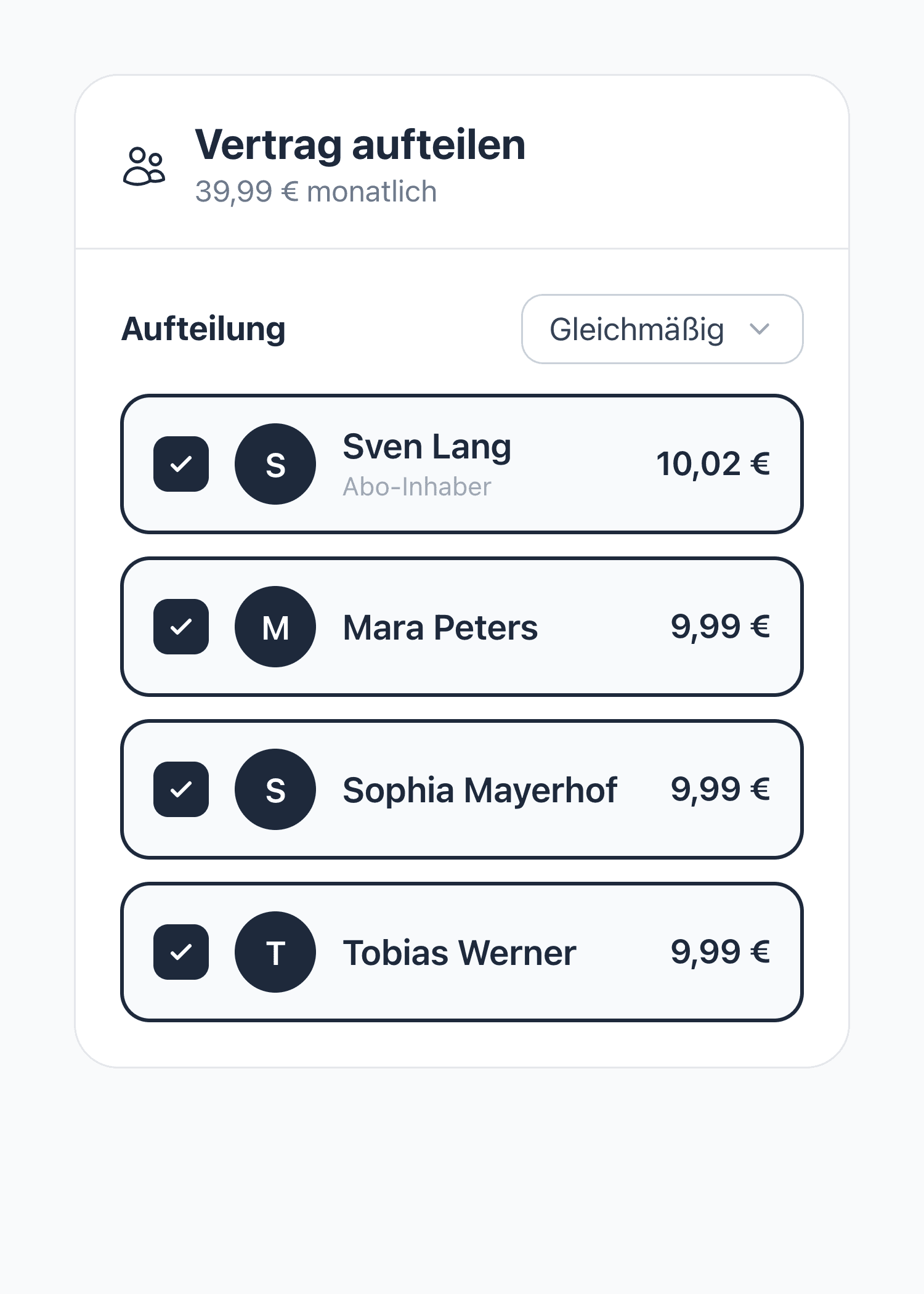Click Mara Peters' 9,99 € amount
The width and height of the screenshot is (924, 1294).
[x=720, y=627]
